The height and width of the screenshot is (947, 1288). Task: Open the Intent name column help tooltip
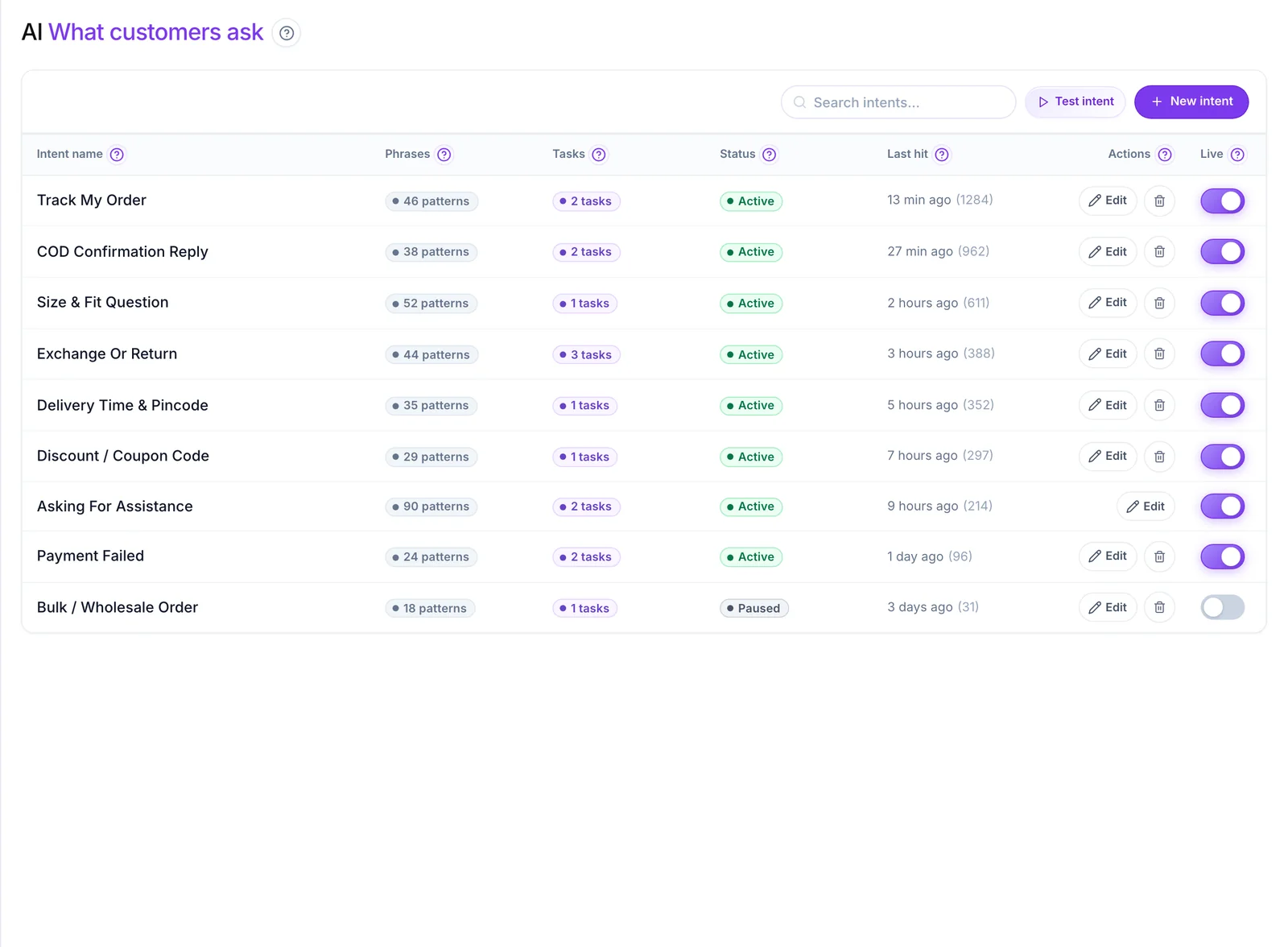click(117, 155)
